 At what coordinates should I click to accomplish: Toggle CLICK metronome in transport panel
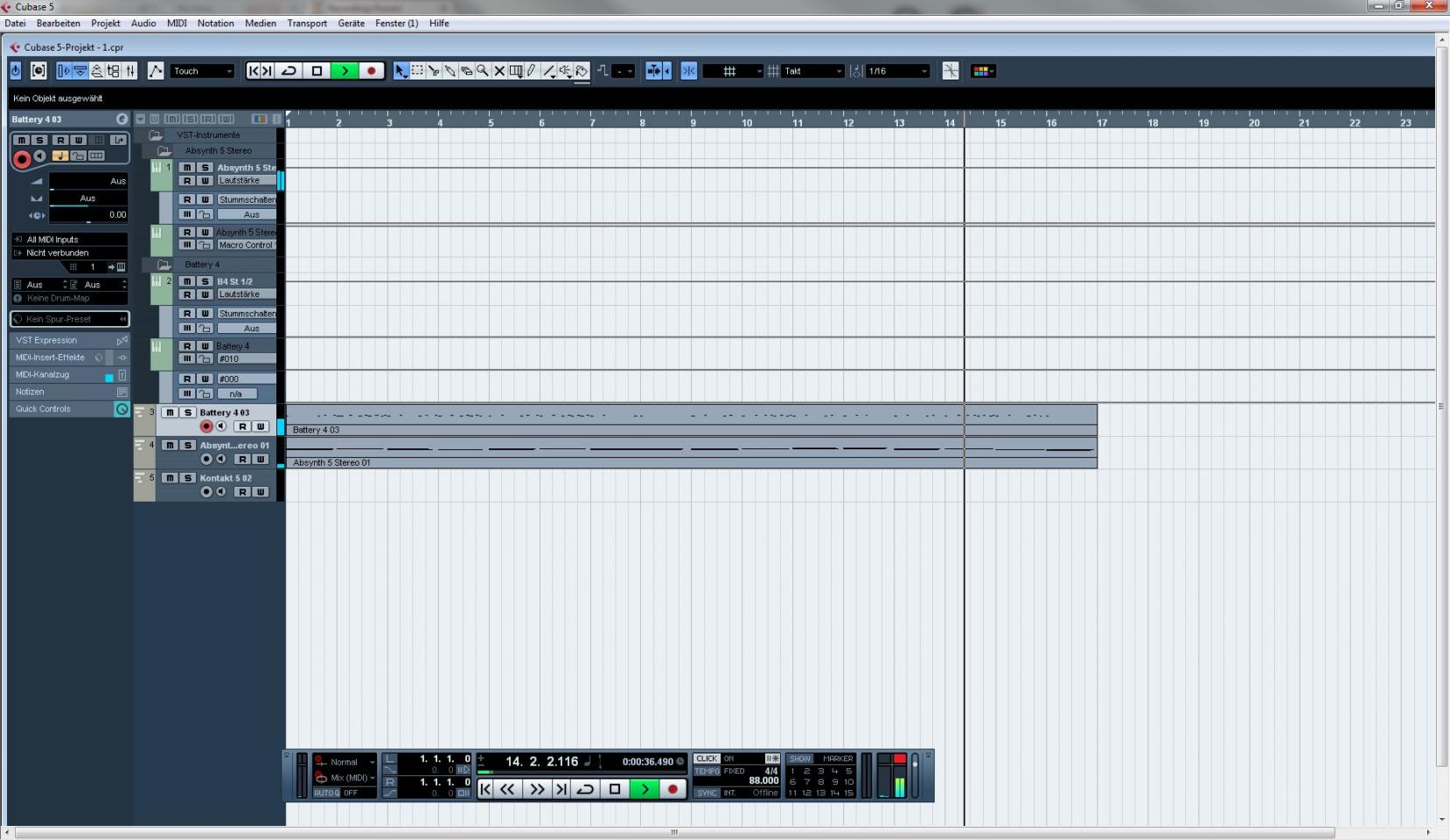pyautogui.click(x=707, y=759)
